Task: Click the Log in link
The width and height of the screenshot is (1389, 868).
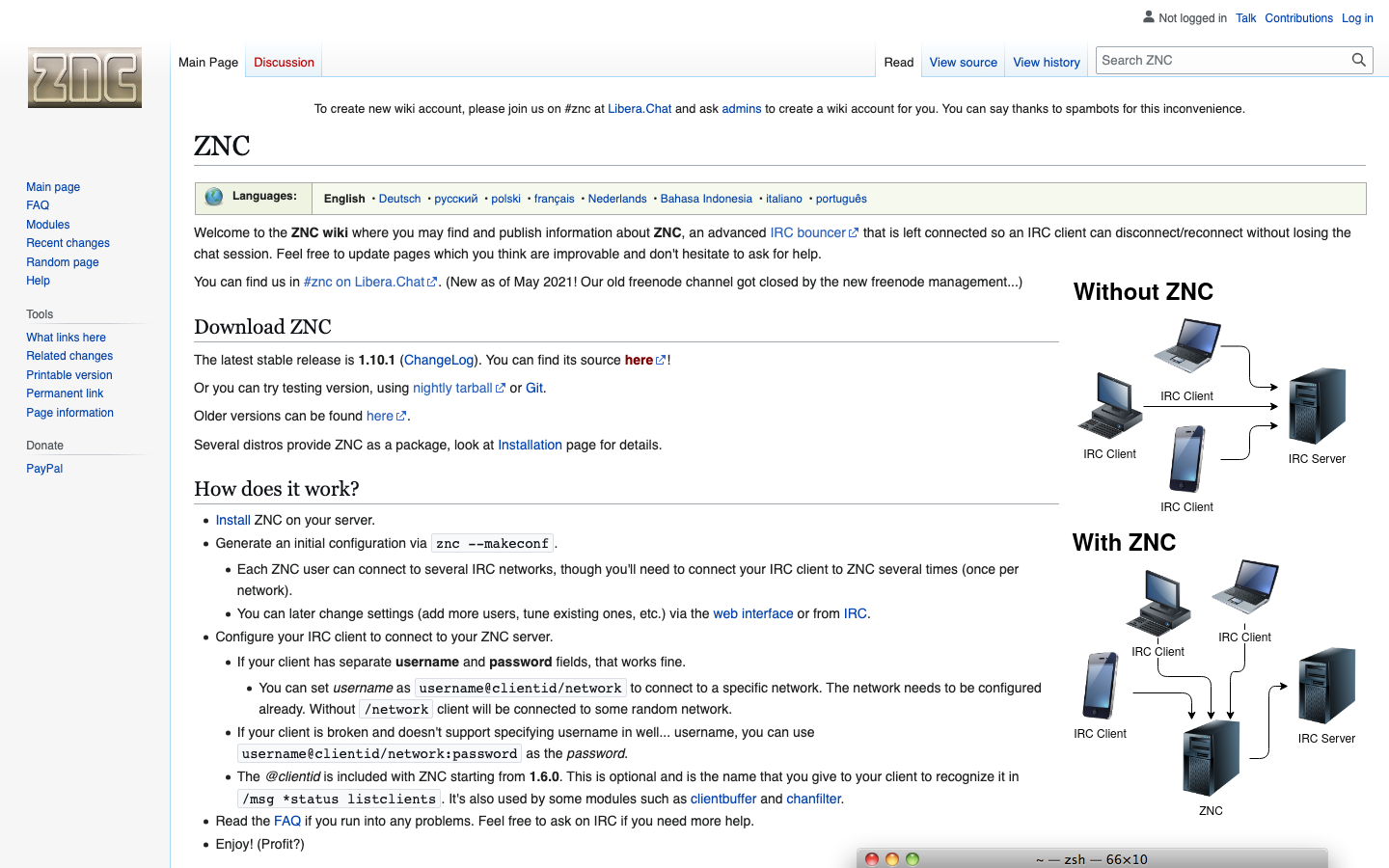Action: click(1357, 17)
